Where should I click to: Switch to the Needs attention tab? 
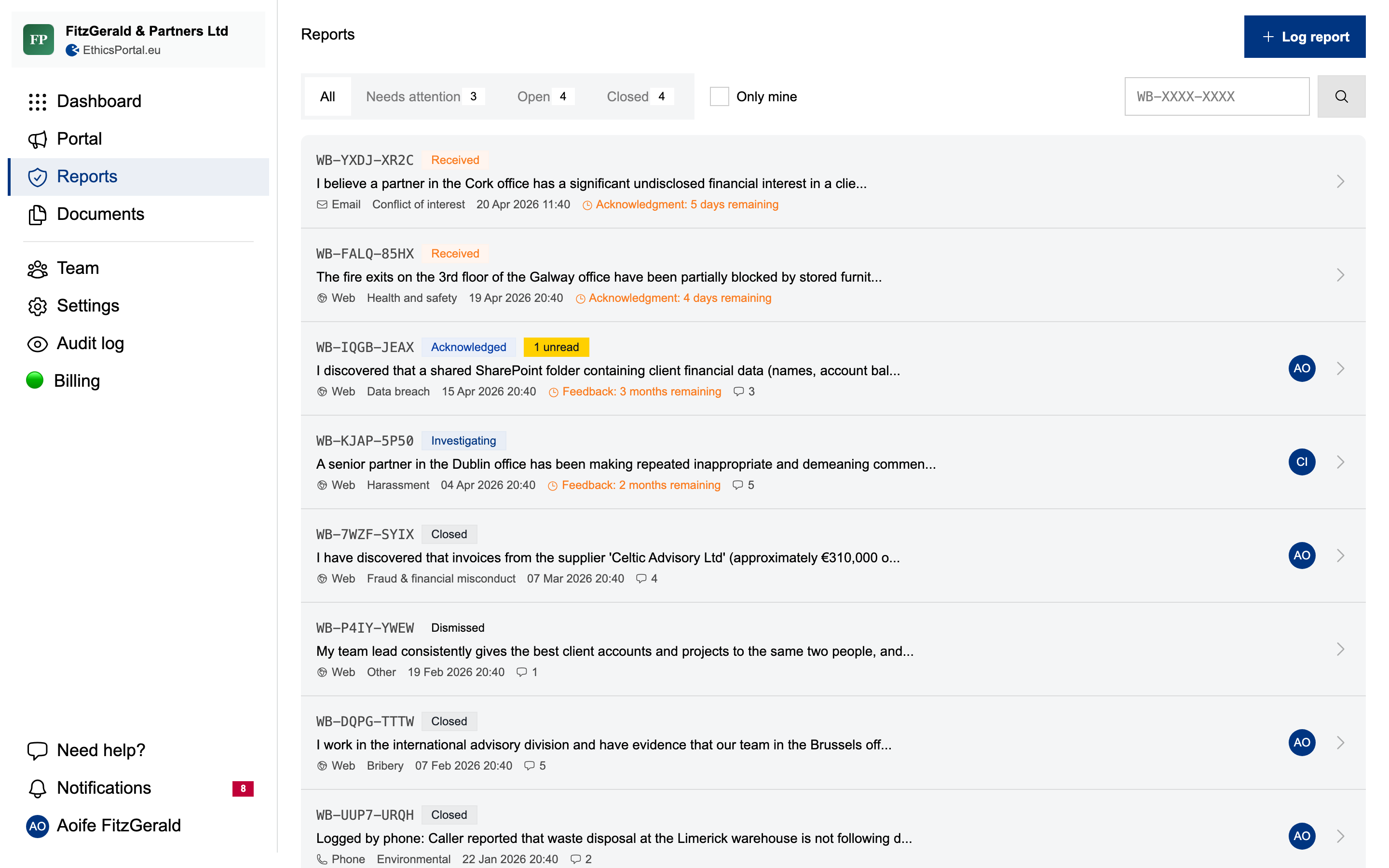424,96
